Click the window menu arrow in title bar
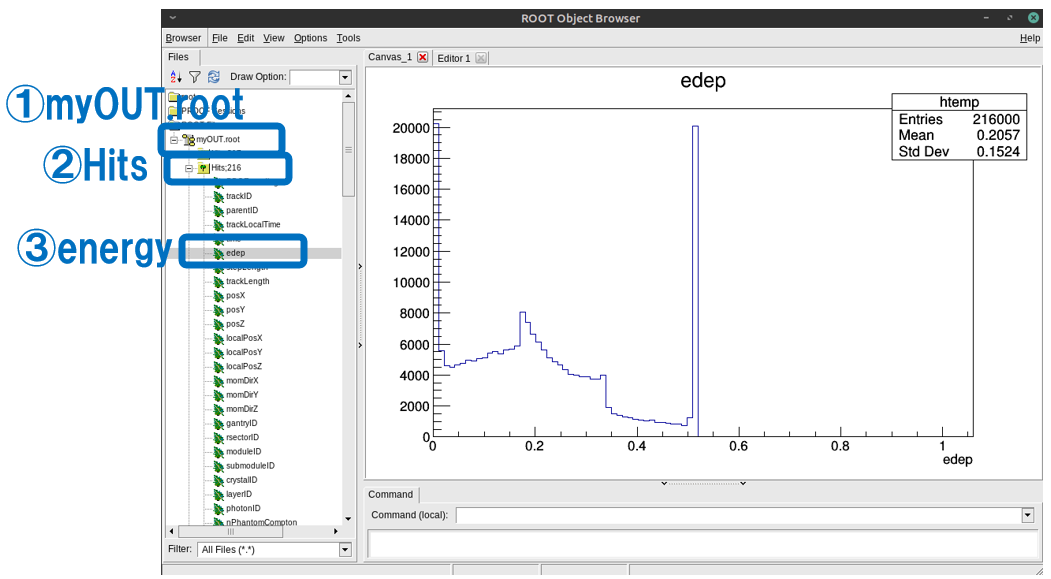 click(173, 18)
